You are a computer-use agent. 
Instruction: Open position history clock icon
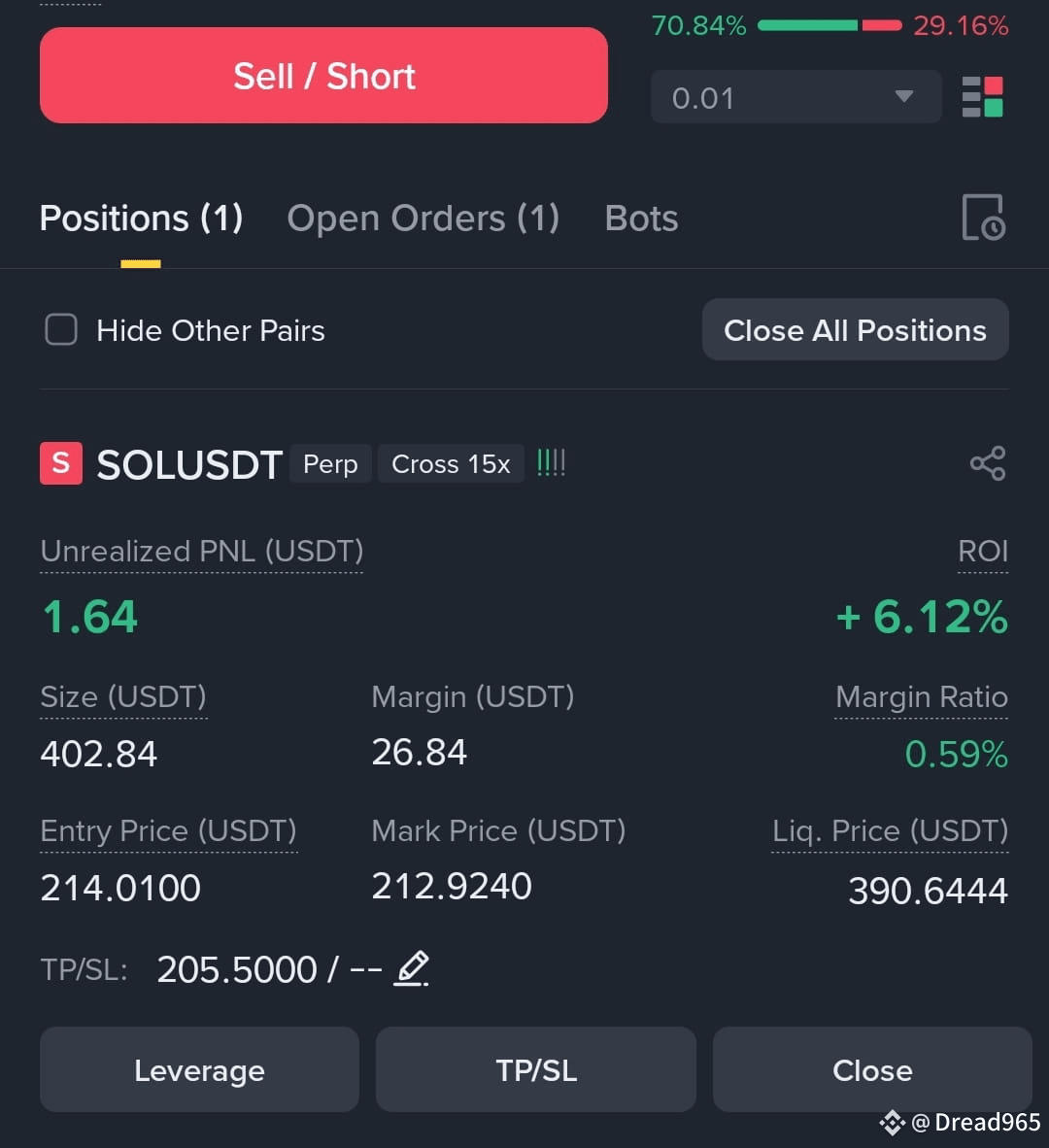[983, 218]
